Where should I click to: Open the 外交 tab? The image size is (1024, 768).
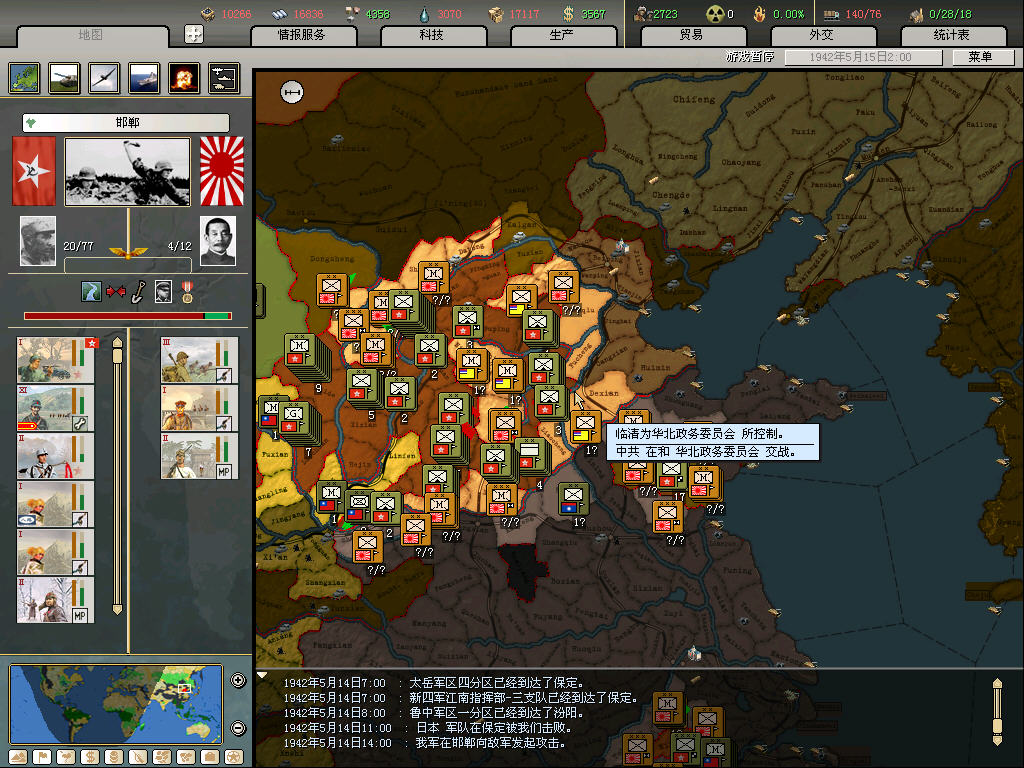[823, 35]
